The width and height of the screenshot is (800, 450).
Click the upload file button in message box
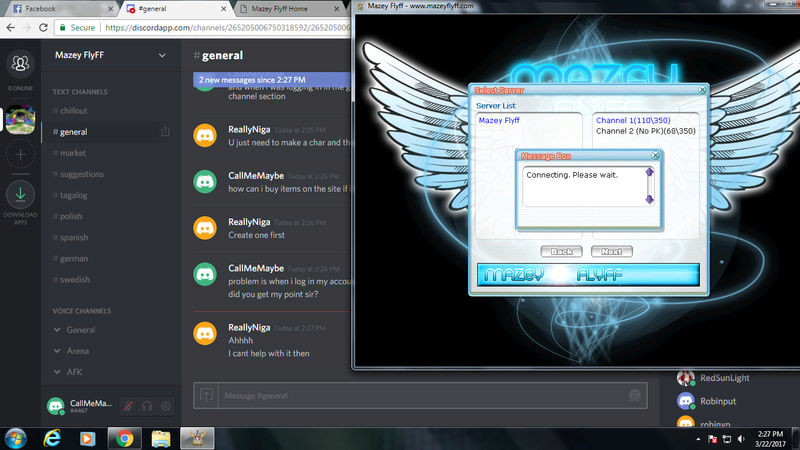(x=206, y=395)
